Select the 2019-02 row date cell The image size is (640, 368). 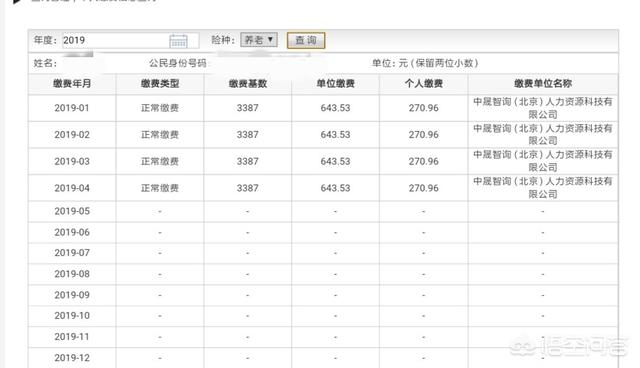pos(72,135)
